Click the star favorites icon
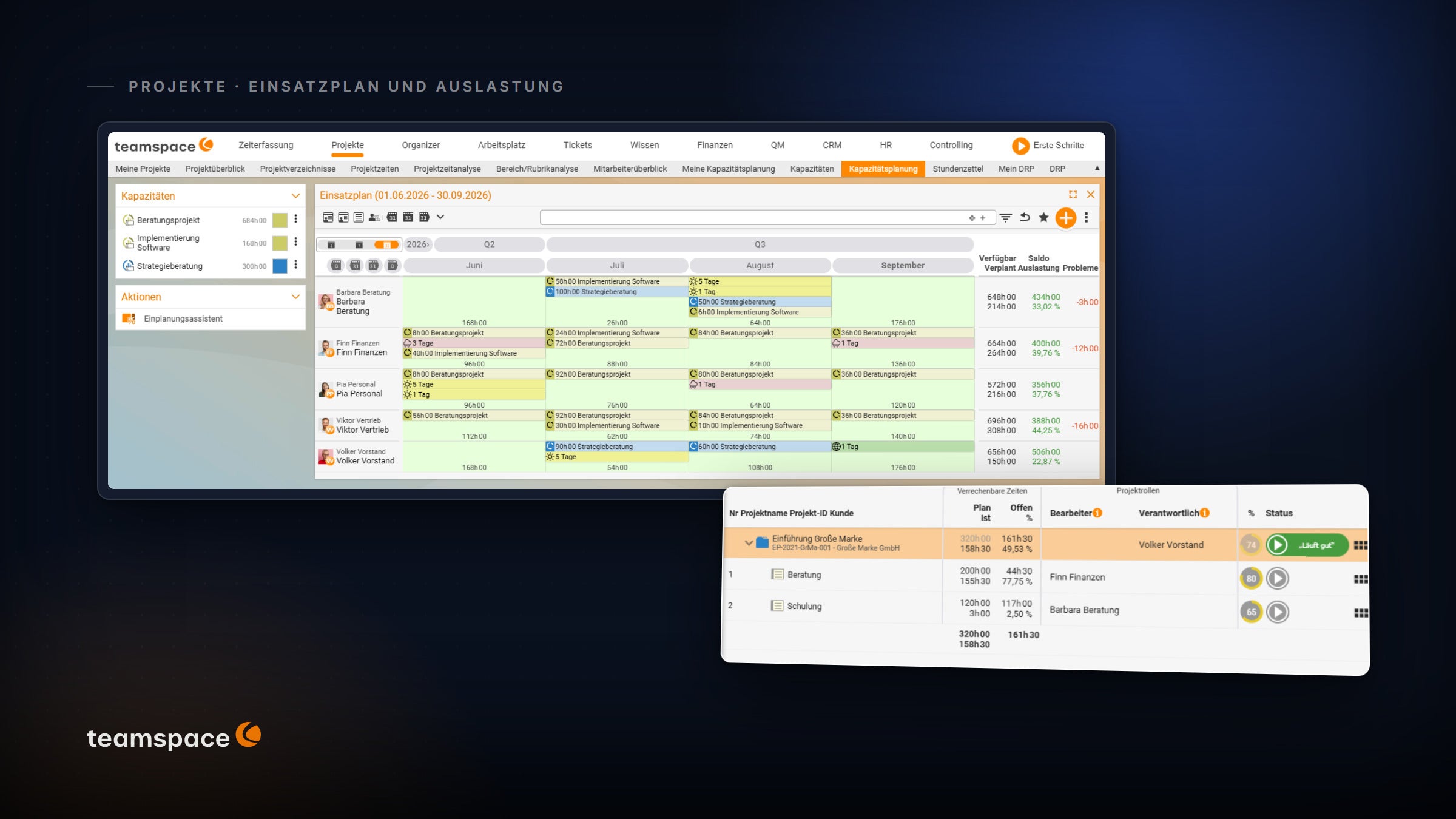 point(1043,217)
